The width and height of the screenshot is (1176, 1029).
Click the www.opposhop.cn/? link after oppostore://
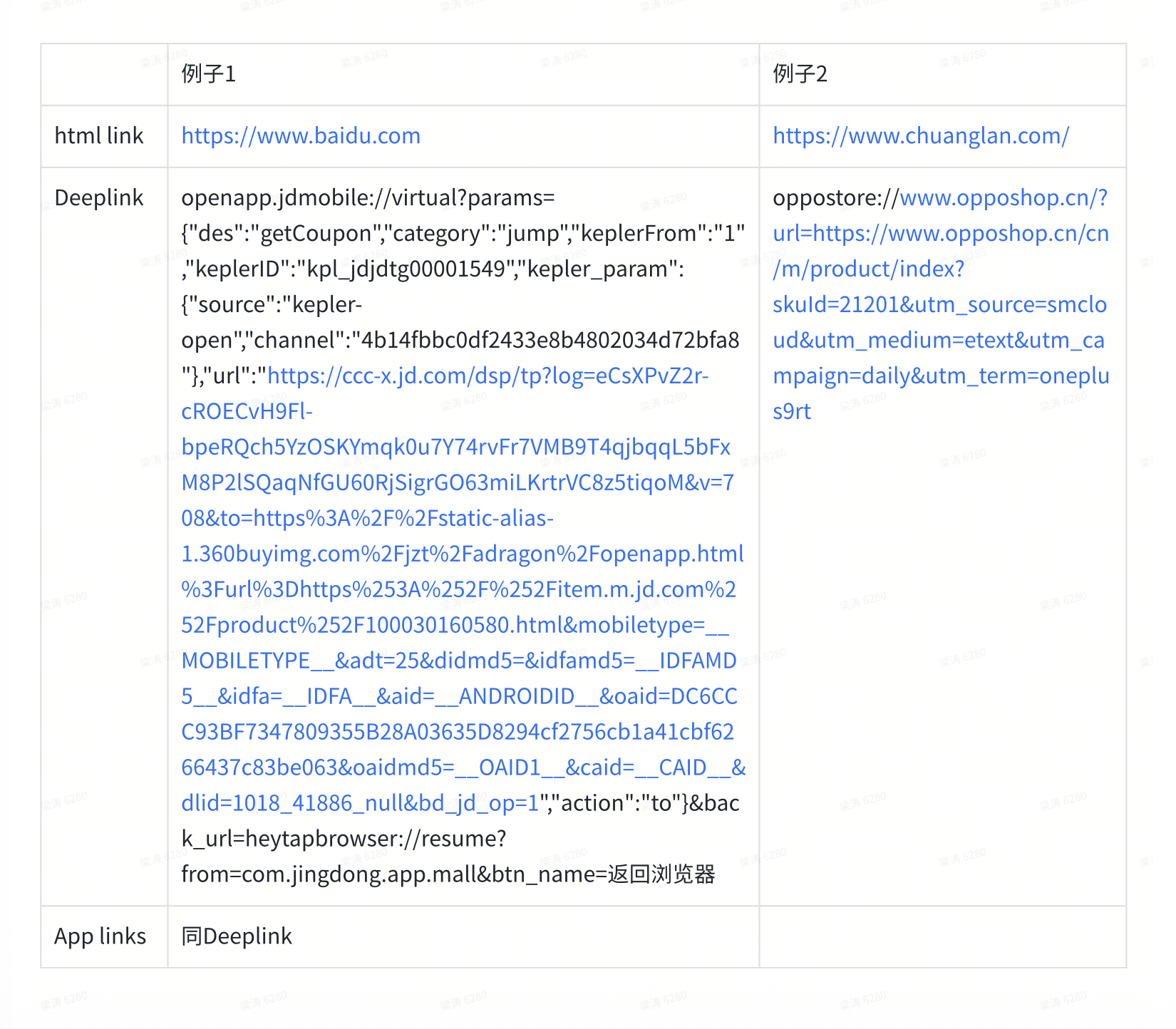tap(1003, 198)
